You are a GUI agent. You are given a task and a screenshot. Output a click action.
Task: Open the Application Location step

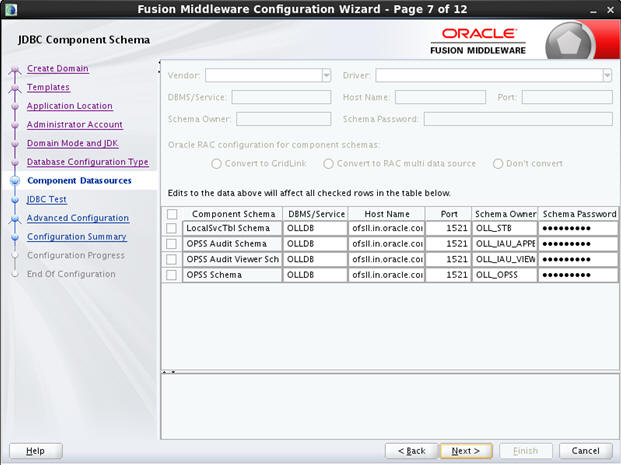(x=70, y=106)
